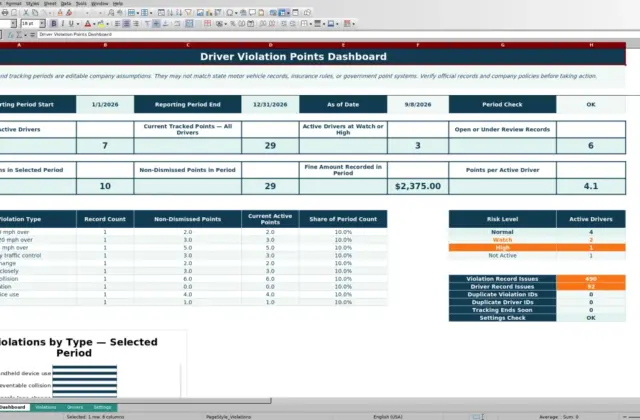Open background color dropdown arrow
The height and width of the screenshot is (420, 640).
107,24
